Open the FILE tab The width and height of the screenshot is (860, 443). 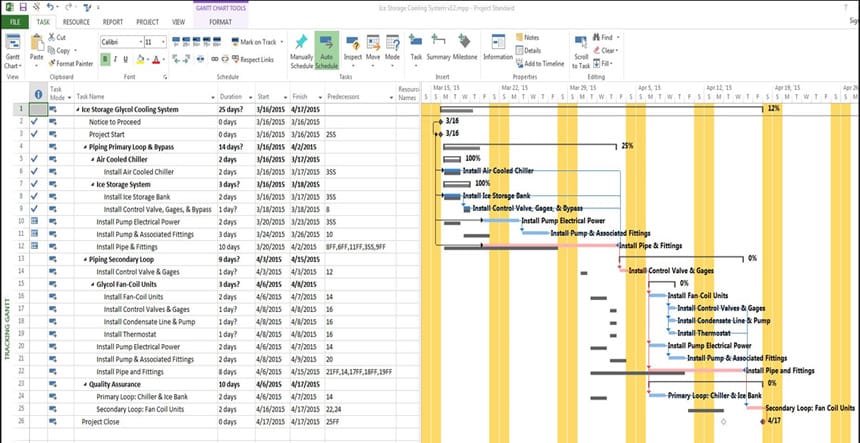point(15,22)
